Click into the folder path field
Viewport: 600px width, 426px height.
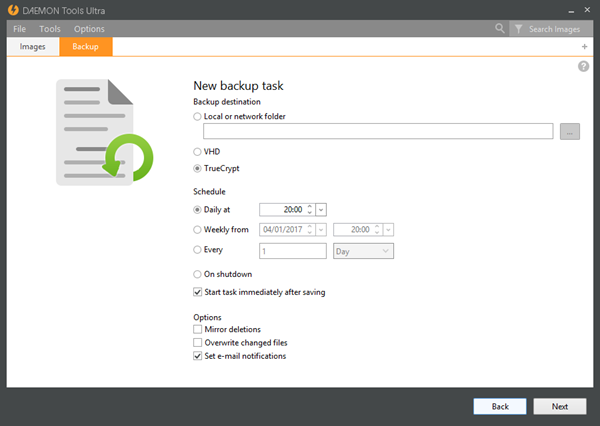[378, 131]
